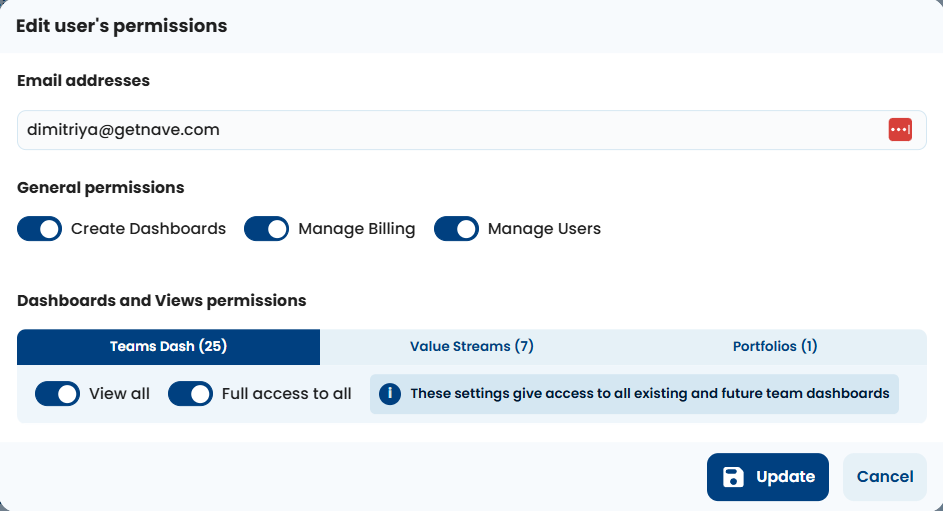Select the Teams Dash (25) tab
This screenshot has height=511, width=943.
tap(168, 347)
